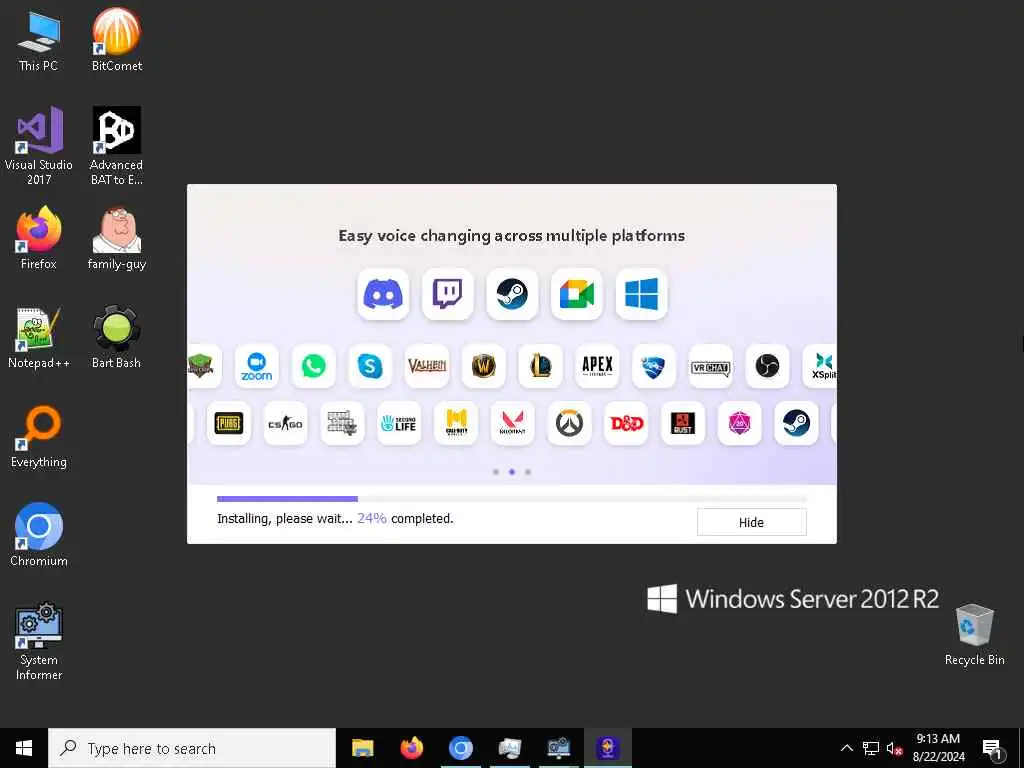Select the Visual Studio 2017 desktop shortcut
The image size is (1024, 768).
pos(39,146)
